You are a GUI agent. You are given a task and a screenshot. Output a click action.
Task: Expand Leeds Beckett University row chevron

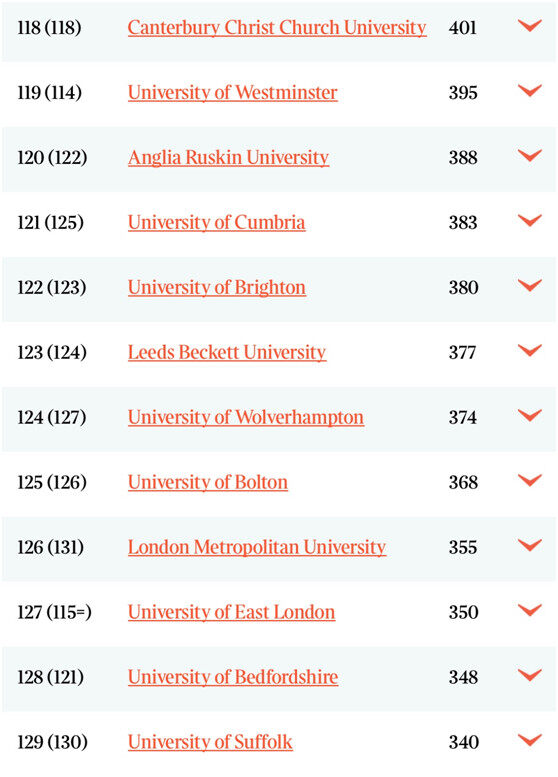tap(530, 350)
